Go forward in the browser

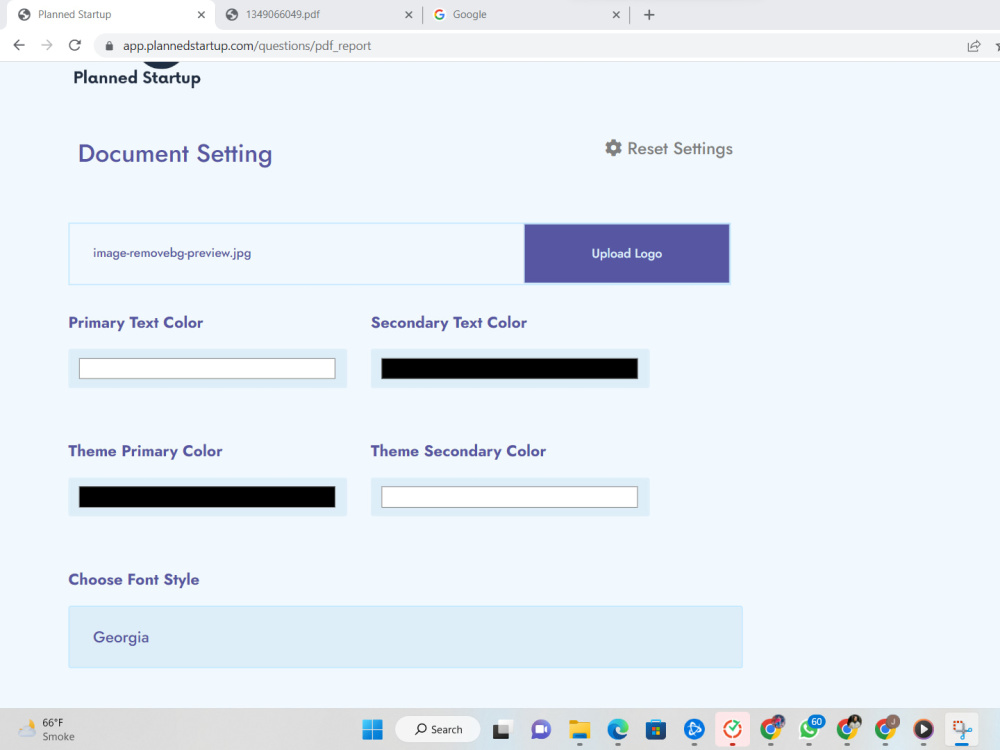(x=47, y=45)
